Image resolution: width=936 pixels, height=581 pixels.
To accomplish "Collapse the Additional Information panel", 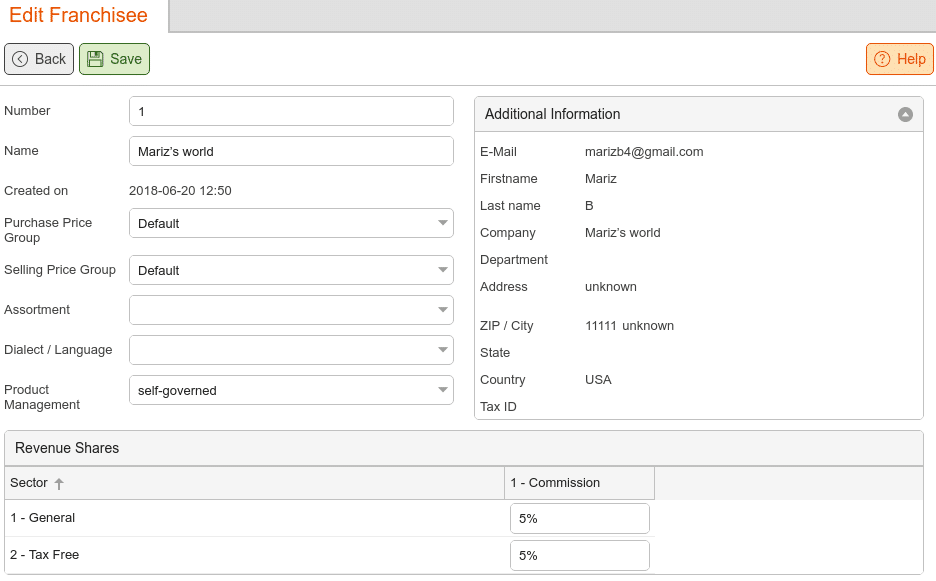I will tap(905, 114).
